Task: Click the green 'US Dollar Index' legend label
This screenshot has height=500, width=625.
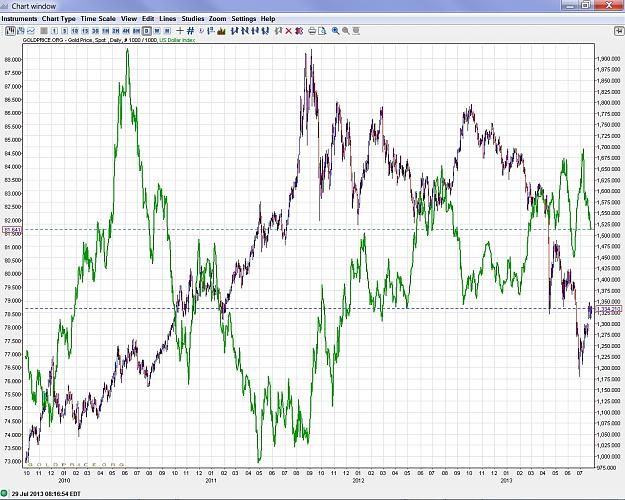Action: (x=177, y=40)
